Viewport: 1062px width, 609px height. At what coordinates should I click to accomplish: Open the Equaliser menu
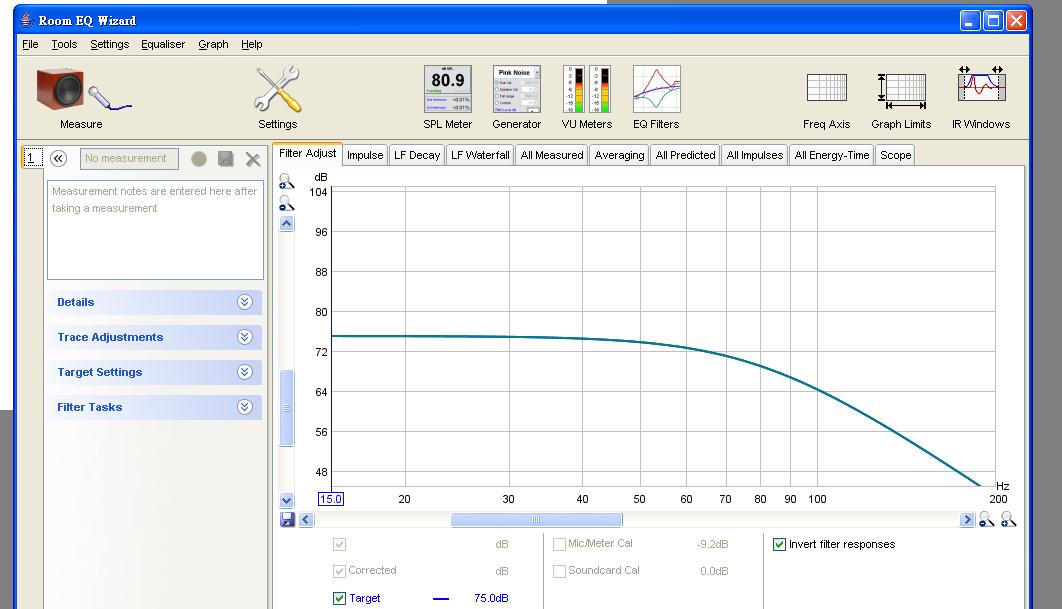pyautogui.click(x=163, y=44)
